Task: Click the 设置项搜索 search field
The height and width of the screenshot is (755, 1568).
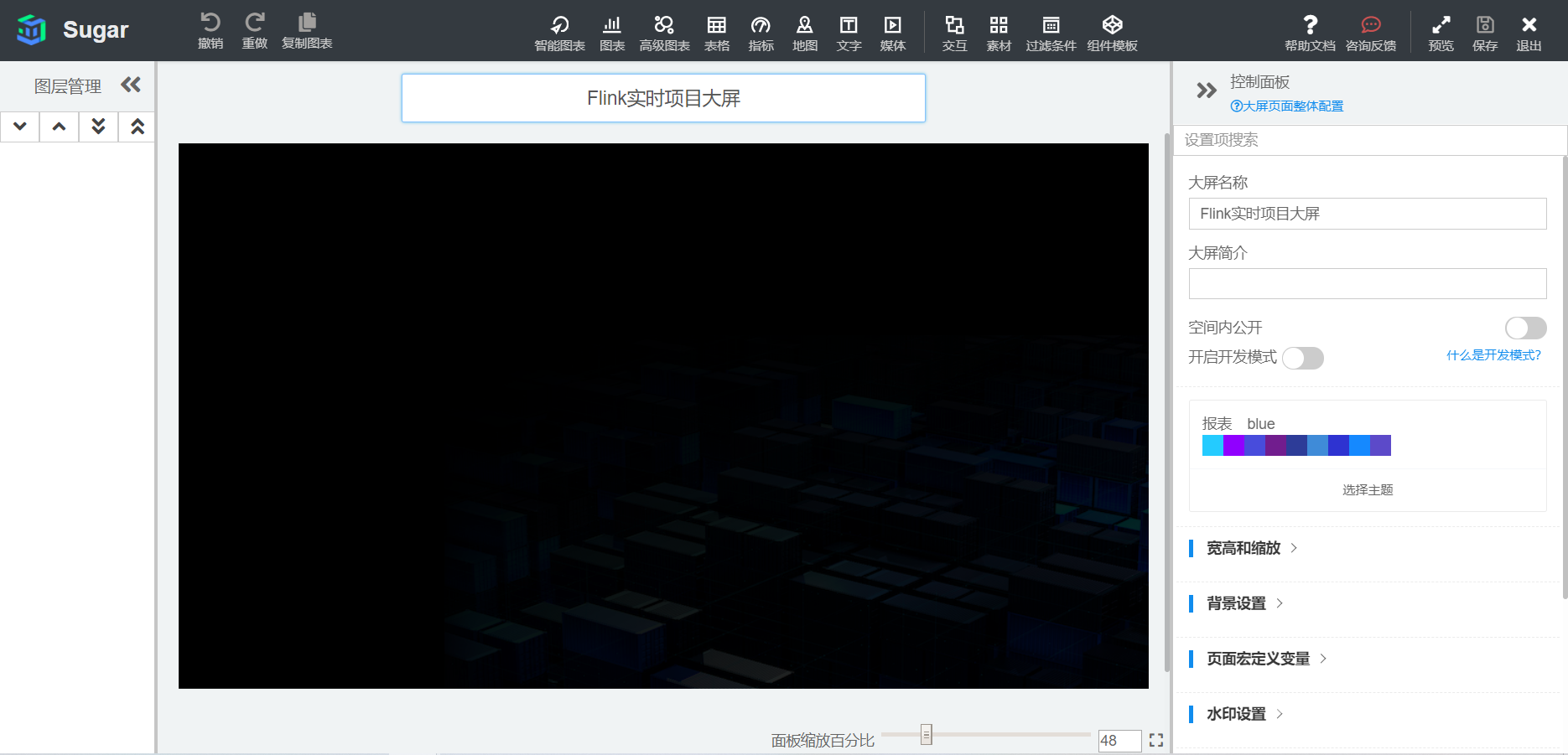Action: (1370, 140)
